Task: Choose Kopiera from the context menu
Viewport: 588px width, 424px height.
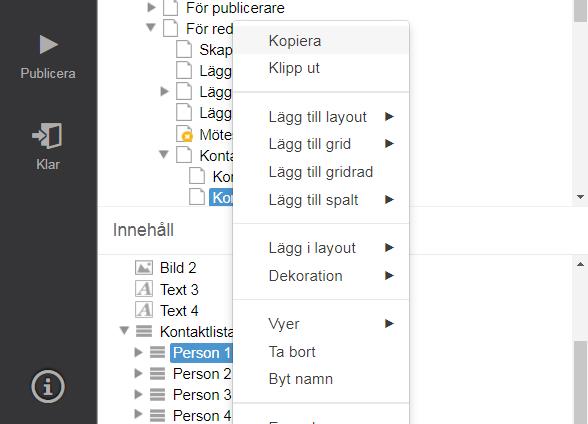Action: pyautogui.click(x=321, y=41)
